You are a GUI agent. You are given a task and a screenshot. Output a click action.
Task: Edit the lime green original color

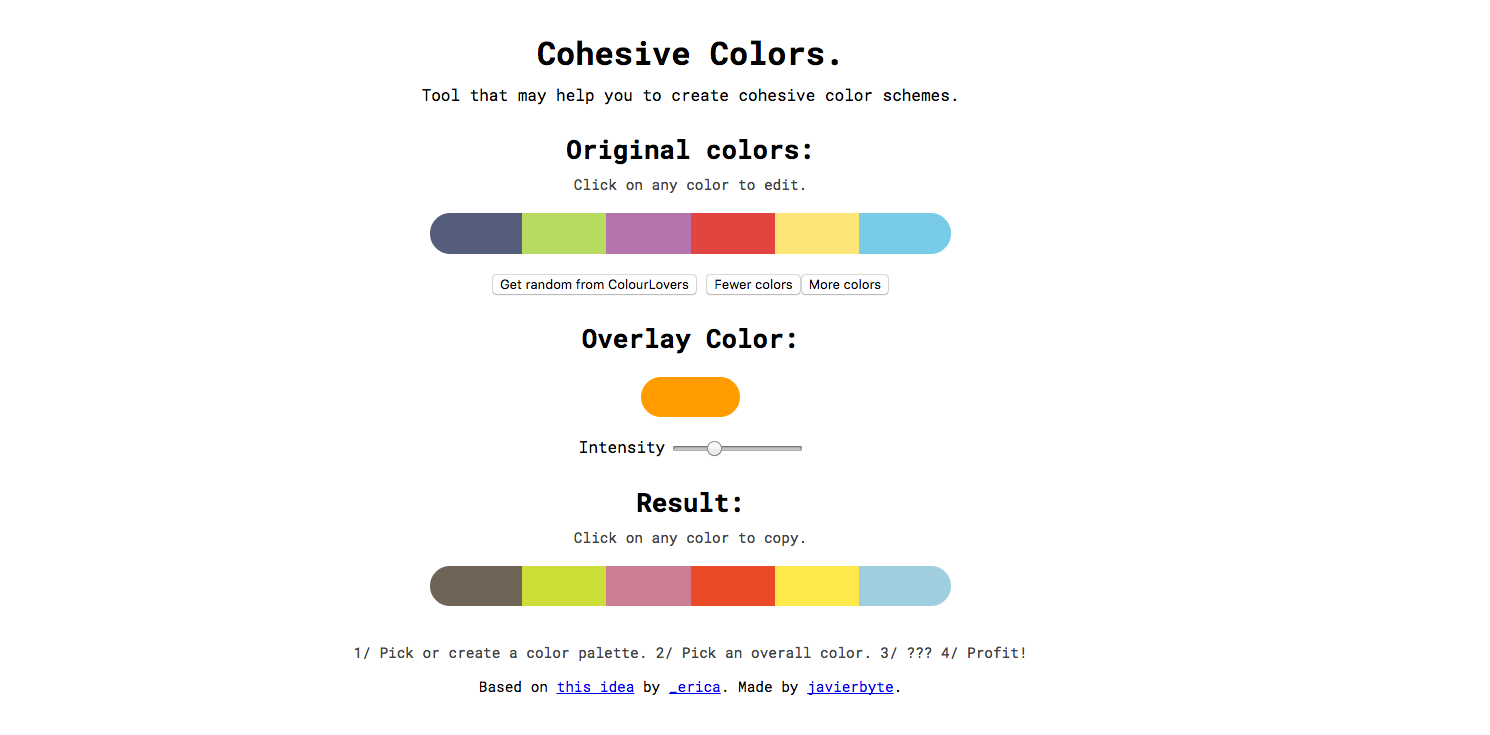pos(564,233)
